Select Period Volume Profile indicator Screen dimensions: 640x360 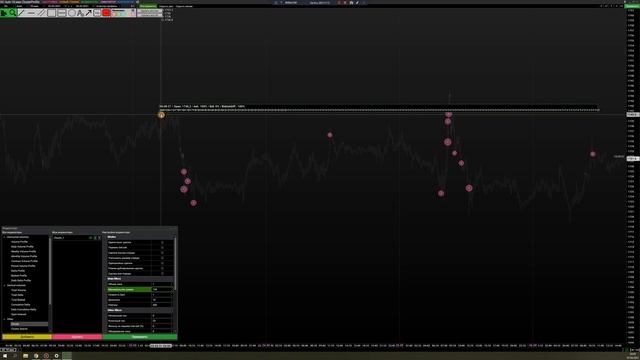coord(23,266)
